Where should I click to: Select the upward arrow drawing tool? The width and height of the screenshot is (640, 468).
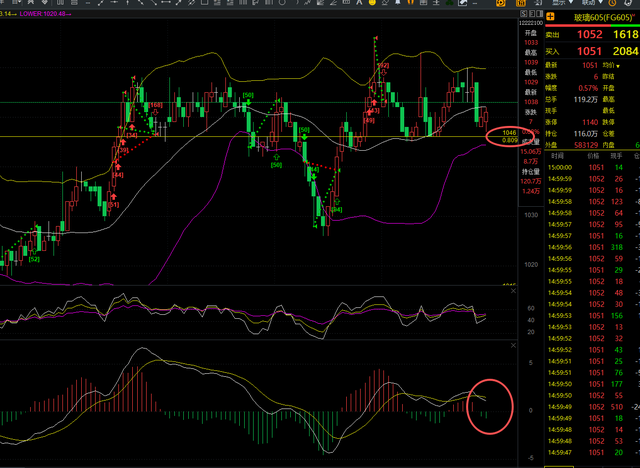click(127, 2)
